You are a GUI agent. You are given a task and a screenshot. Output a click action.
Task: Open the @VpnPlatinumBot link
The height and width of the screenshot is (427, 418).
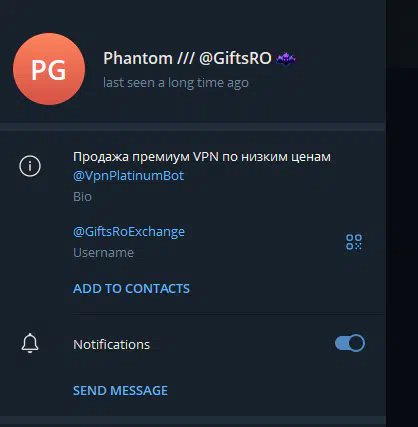point(128,176)
